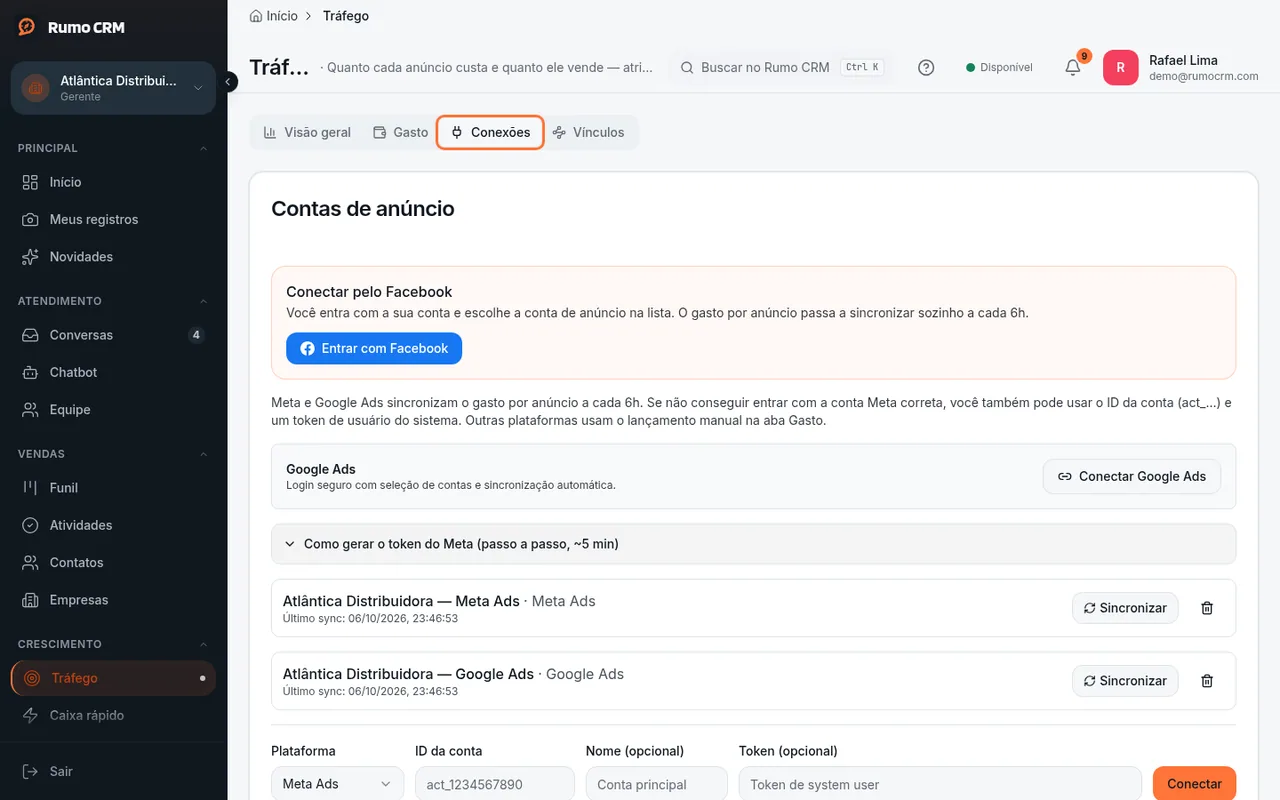Click Conectar Google Ads button

(1132, 476)
